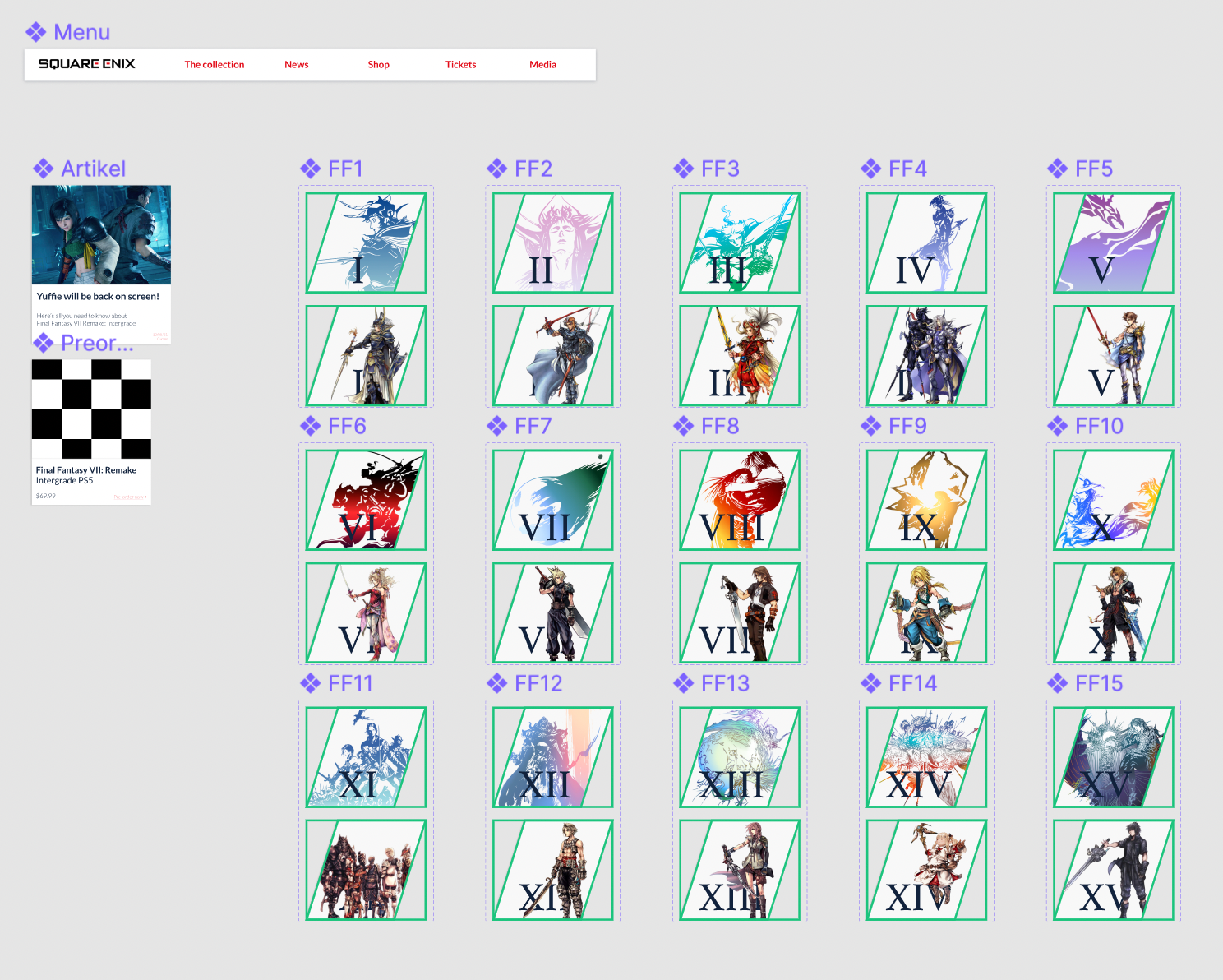The width and height of the screenshot is (1223, 980).
Task: Click the component icon next to FF14
Action: pos(870,683)
